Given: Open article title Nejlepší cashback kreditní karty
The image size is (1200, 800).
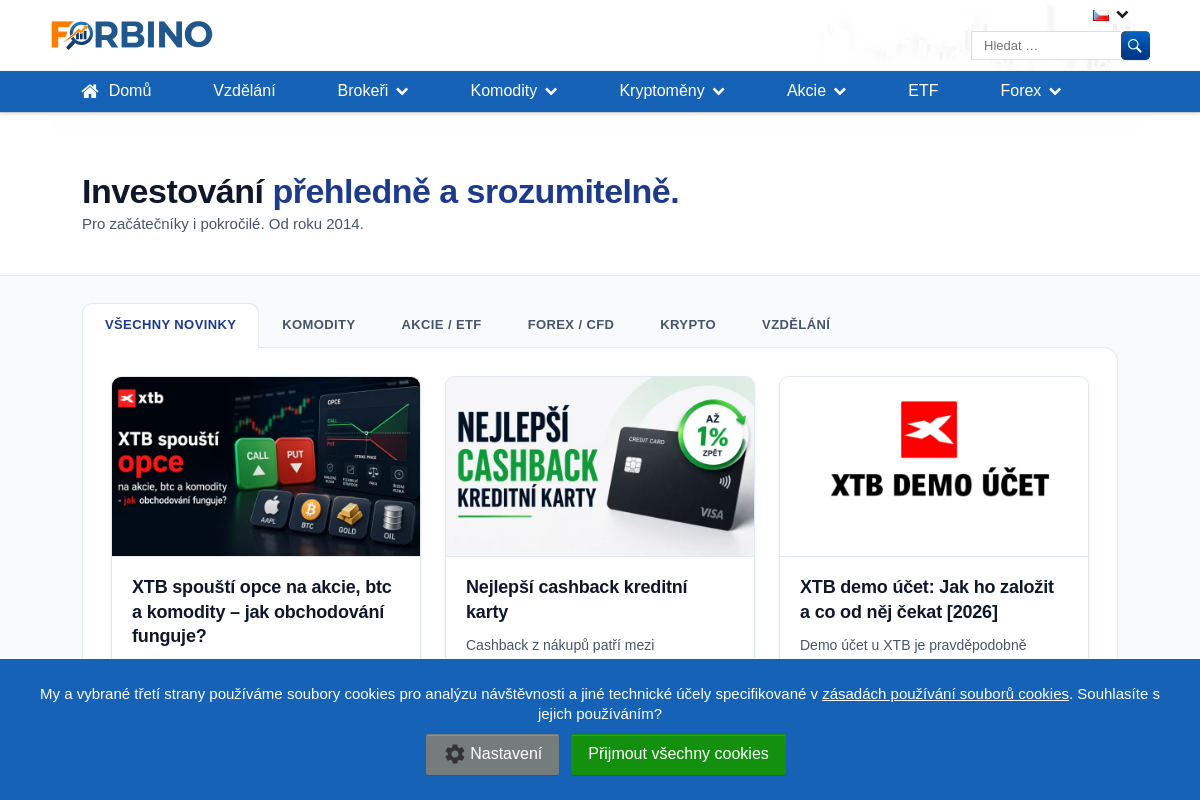Looking at the screenshot, I should click(577, 599).
